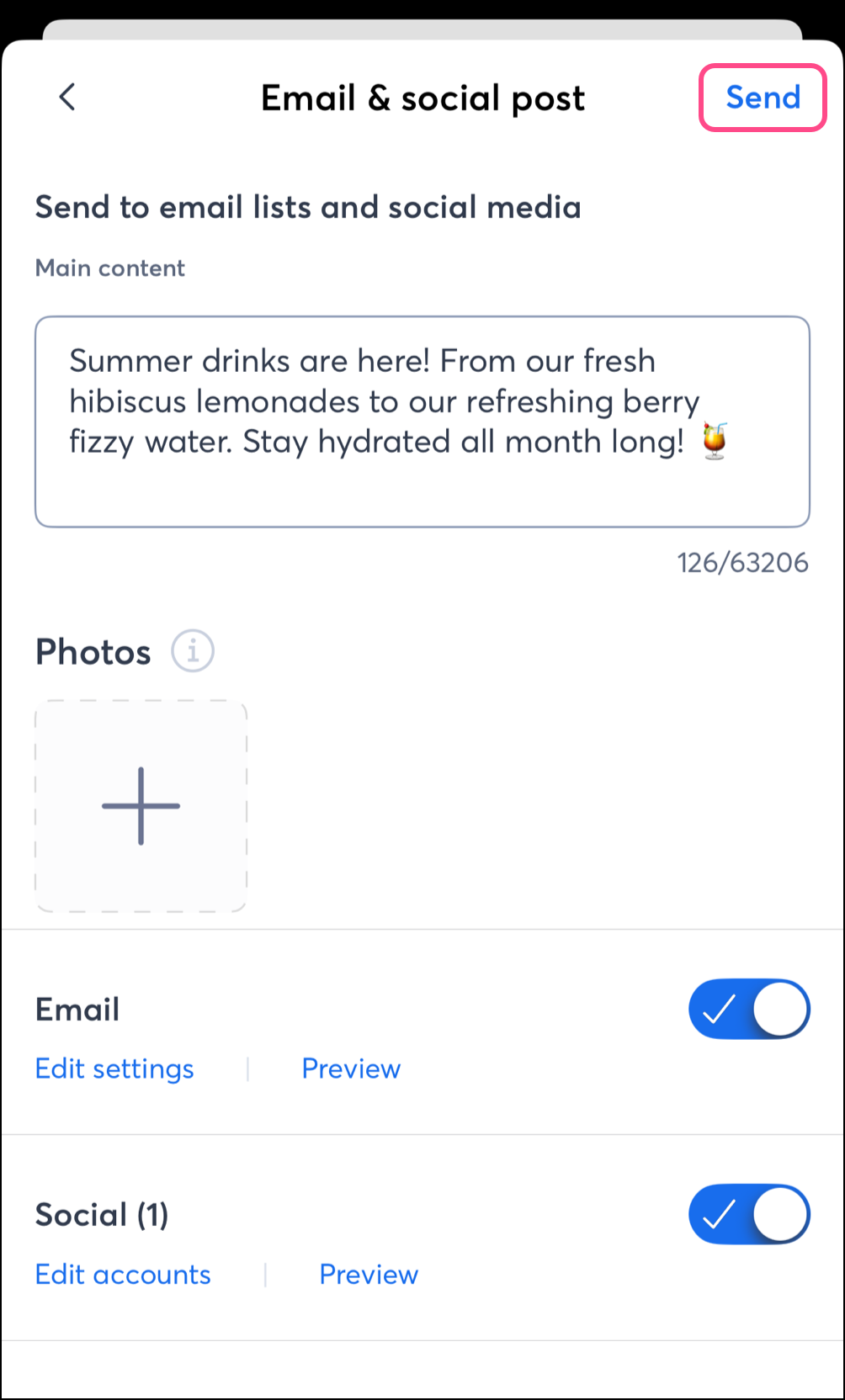Open the Photos info icon

click(x=193, y=651)
